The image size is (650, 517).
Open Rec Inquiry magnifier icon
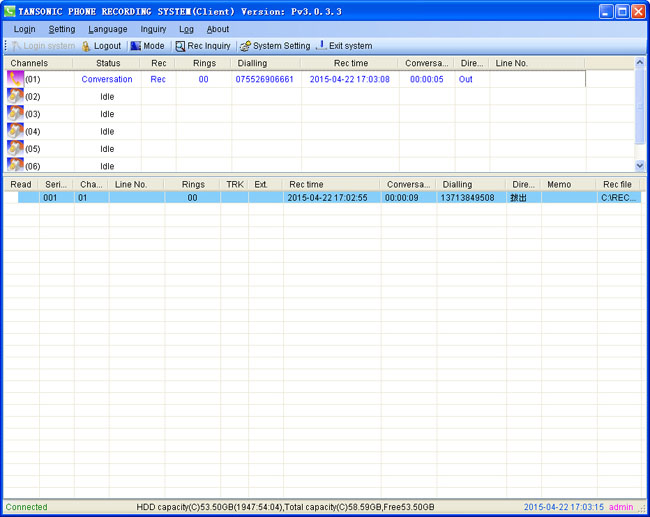click(x=180, y=46)
